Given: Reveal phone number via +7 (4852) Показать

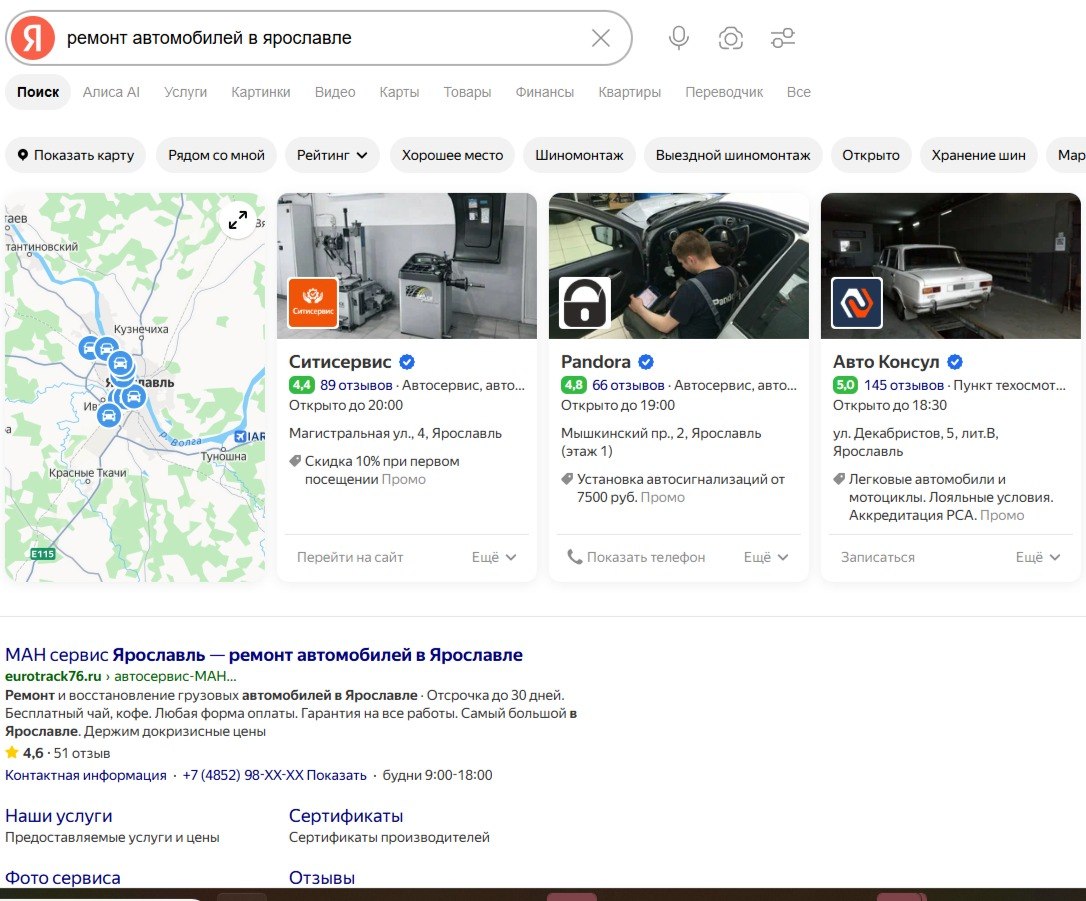Looking at the screenshot, I should [x=274, y=775].
